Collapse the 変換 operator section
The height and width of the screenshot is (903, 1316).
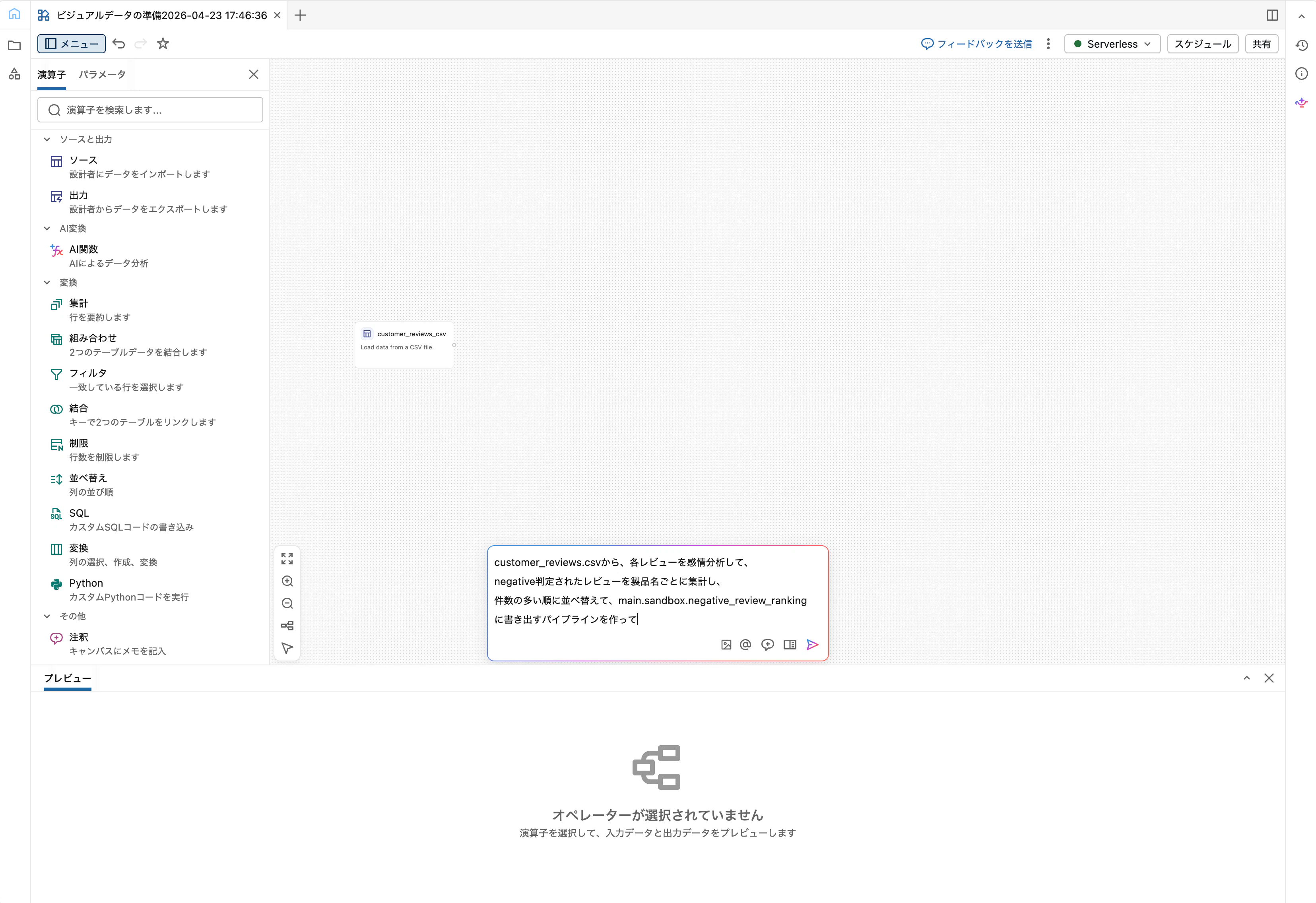pyautogui.click(x=47, y=282)
